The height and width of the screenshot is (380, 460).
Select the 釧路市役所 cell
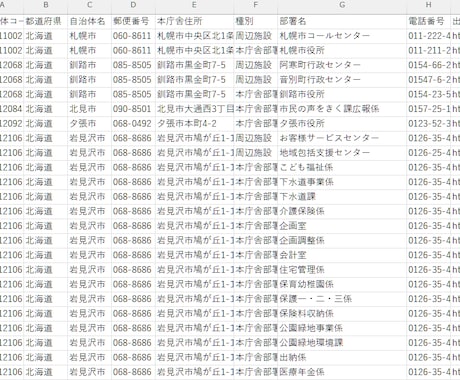pos(342,94)
